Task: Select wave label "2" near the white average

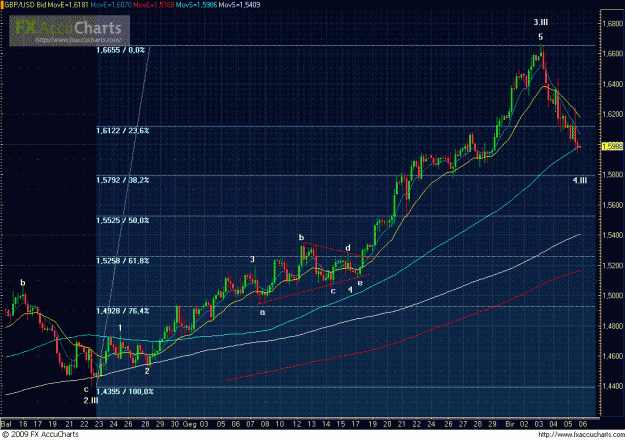Action: (147, 371)
